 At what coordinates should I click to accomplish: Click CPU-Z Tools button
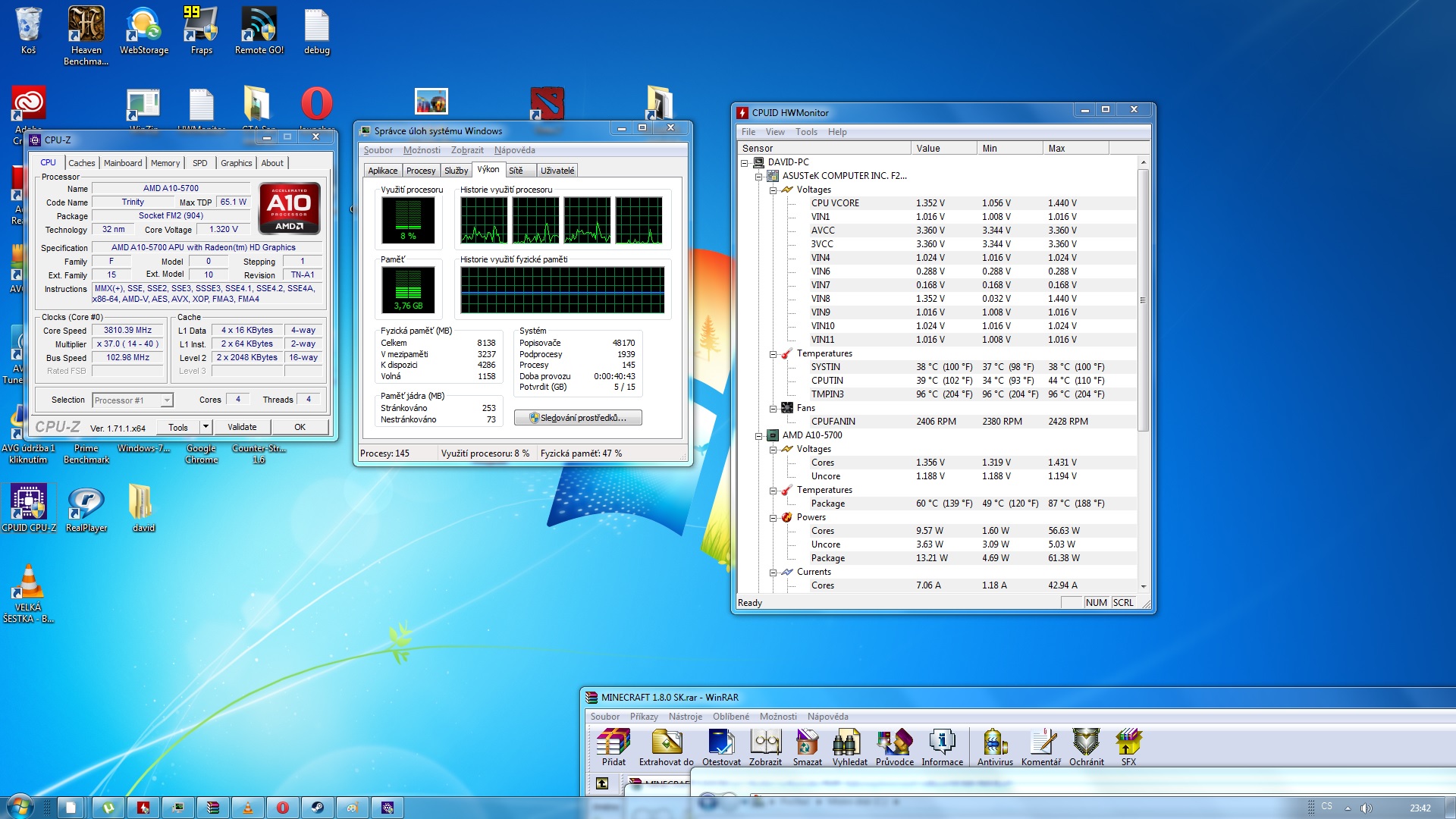[178, 427]
